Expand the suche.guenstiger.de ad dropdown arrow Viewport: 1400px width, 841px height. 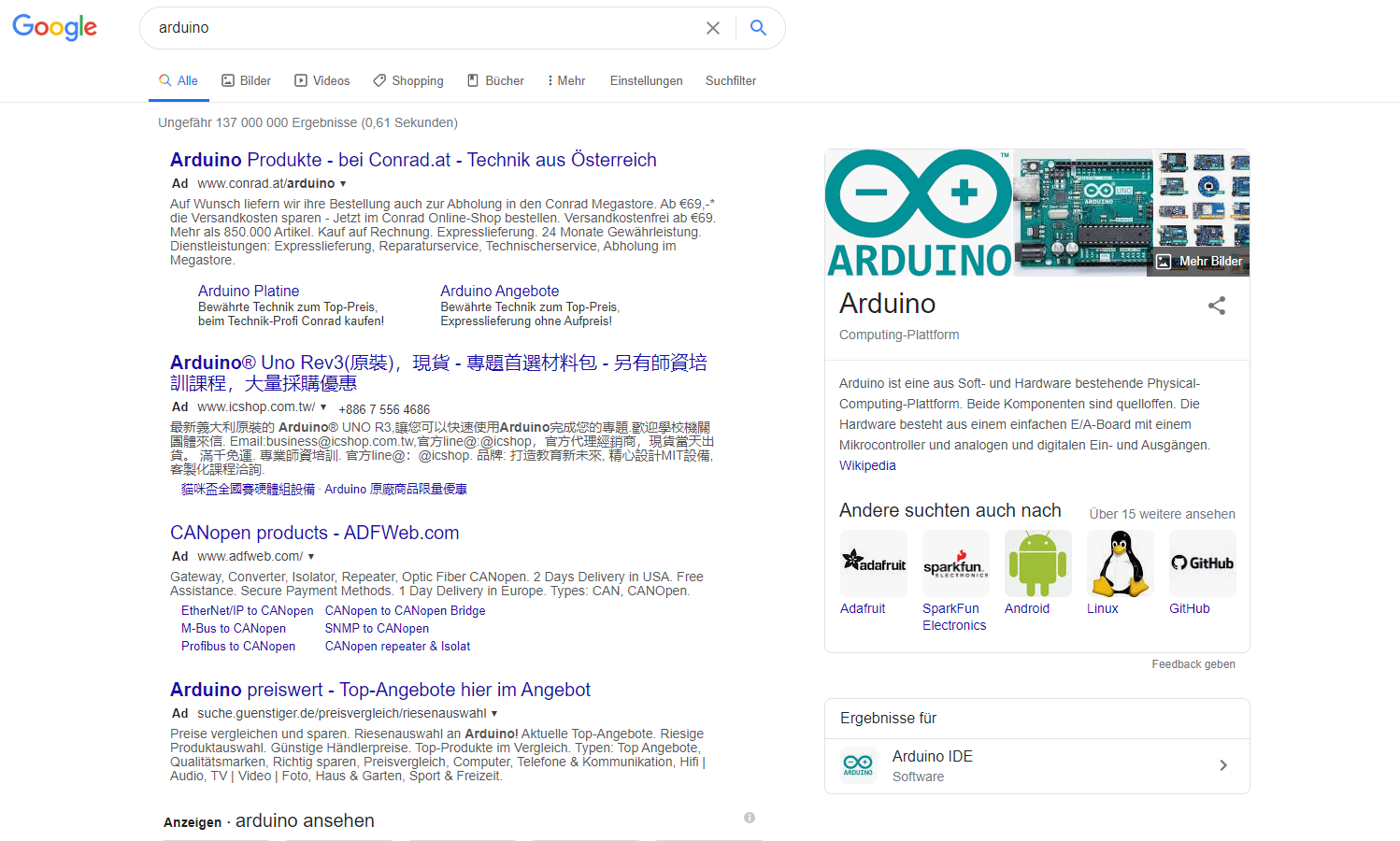(494, 714)
